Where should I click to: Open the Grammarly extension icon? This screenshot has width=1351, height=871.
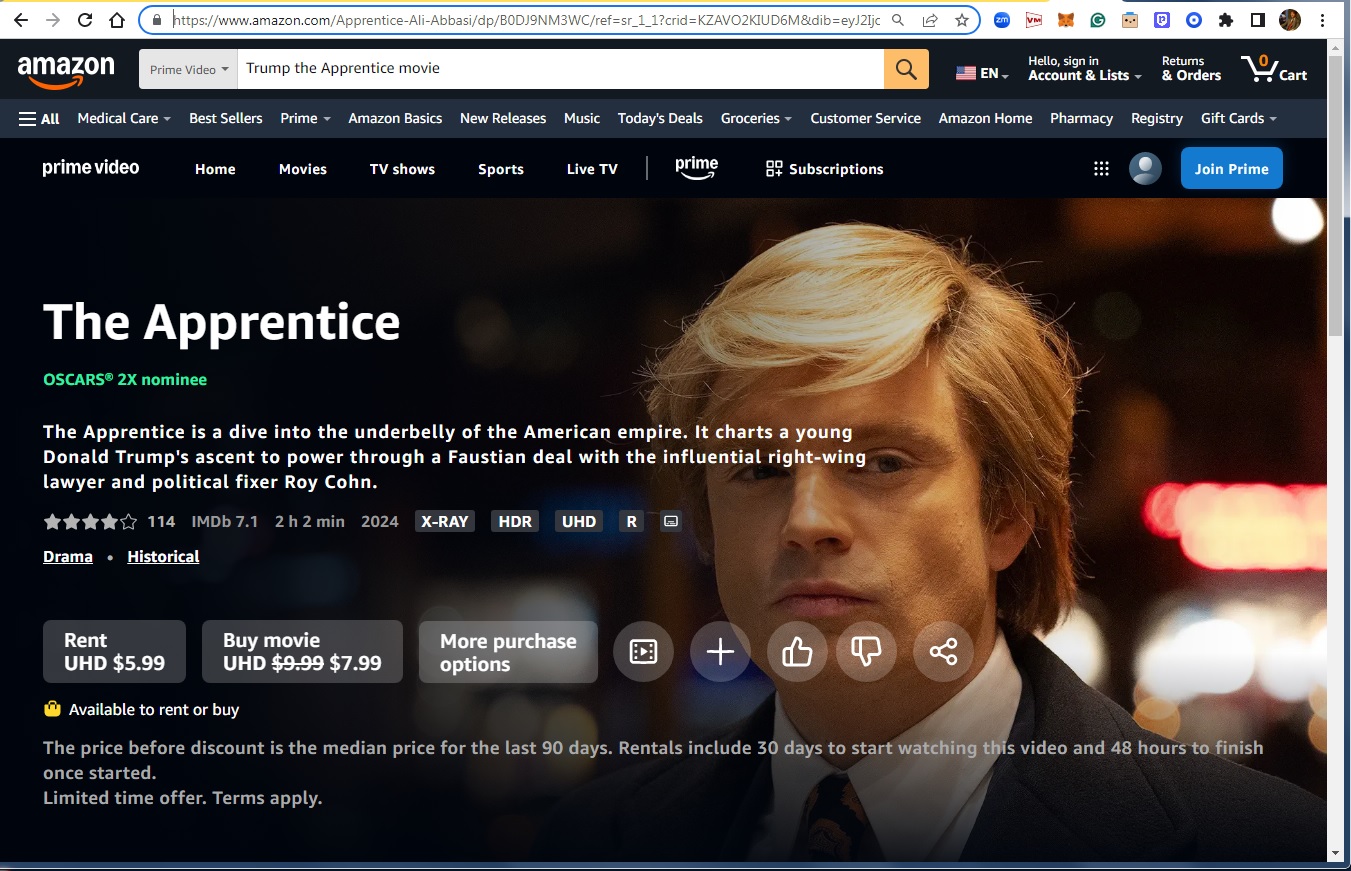1098,19
